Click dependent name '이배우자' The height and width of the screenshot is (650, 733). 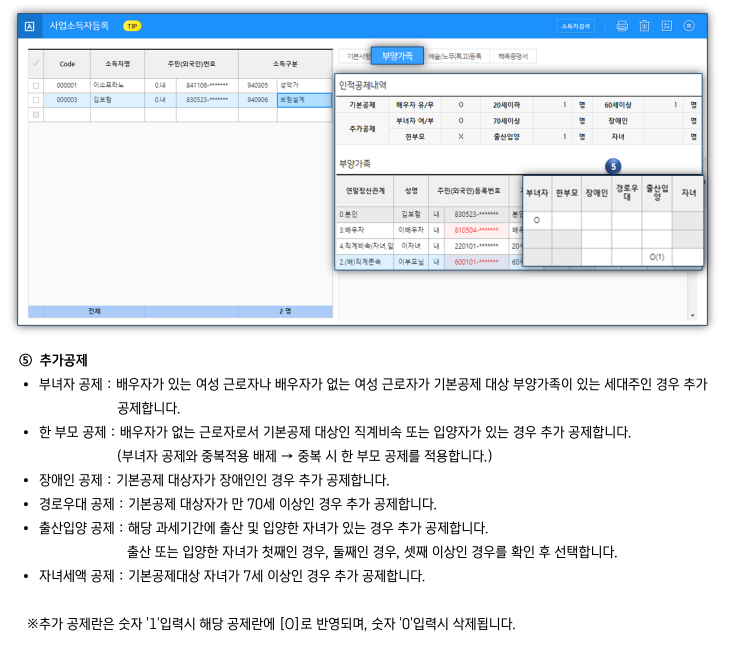[x=411, y=230]
